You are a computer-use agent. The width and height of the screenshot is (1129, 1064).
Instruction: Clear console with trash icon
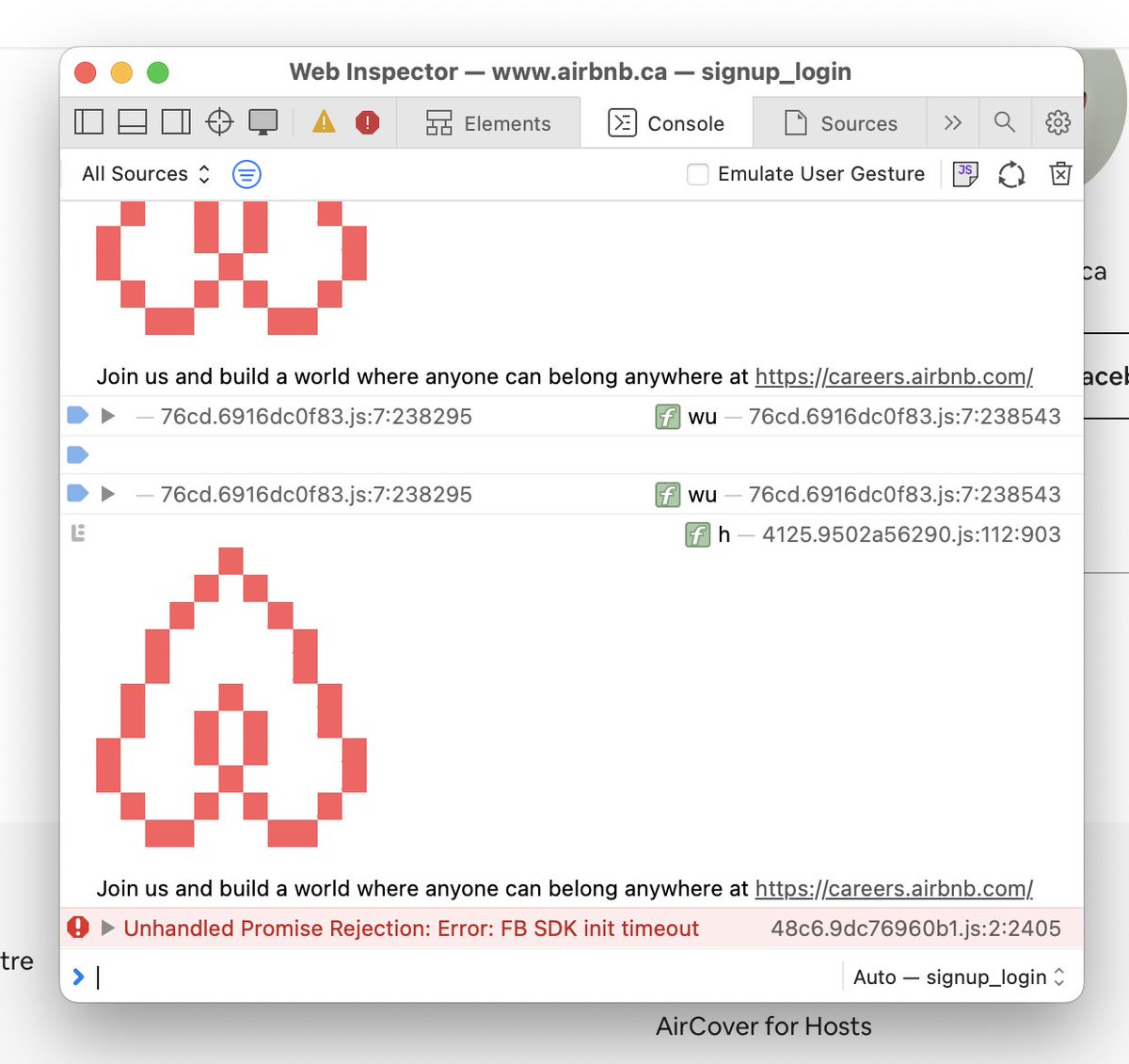click(x=1060, y=174)
